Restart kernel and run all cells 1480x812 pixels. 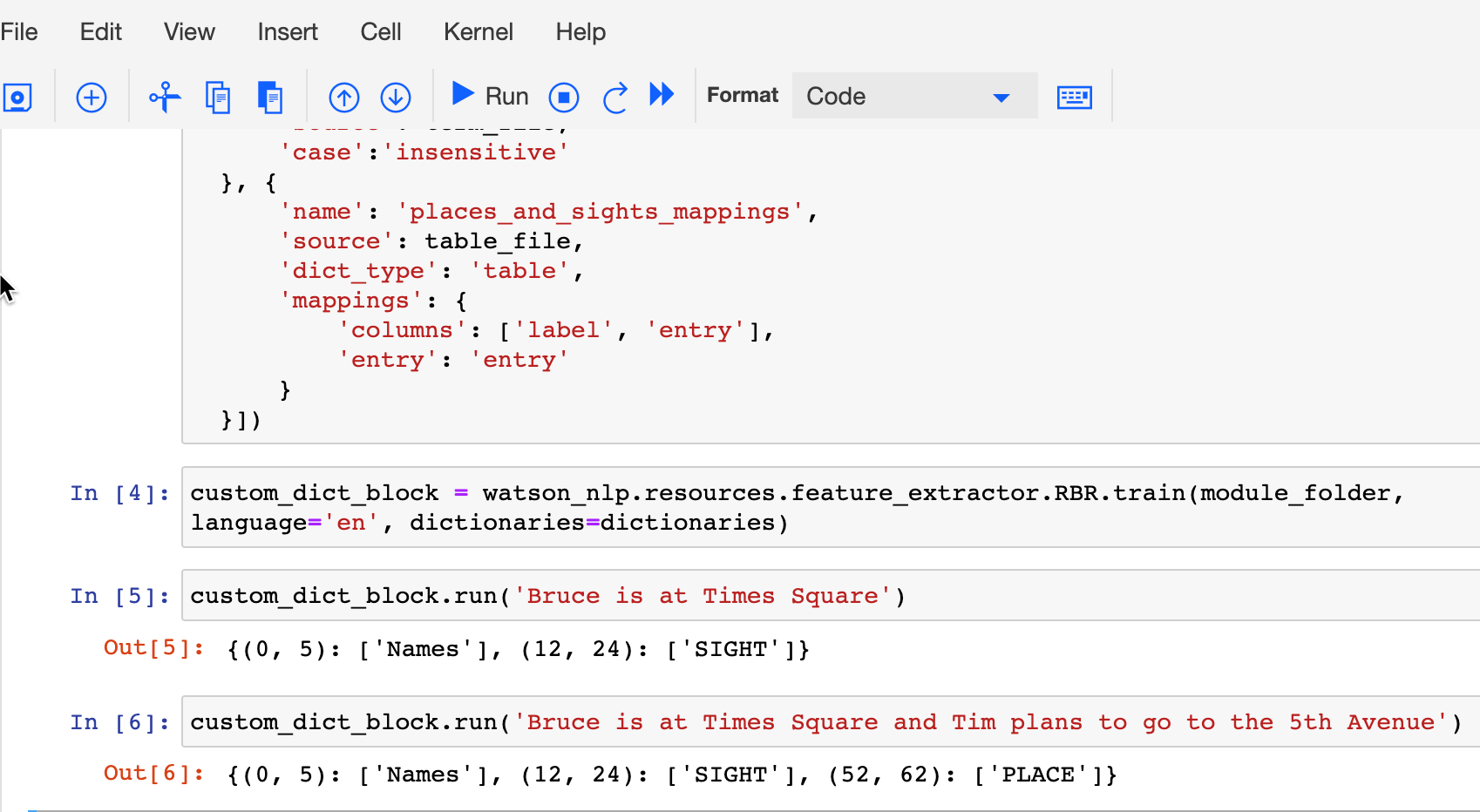(x=662, y=97)
